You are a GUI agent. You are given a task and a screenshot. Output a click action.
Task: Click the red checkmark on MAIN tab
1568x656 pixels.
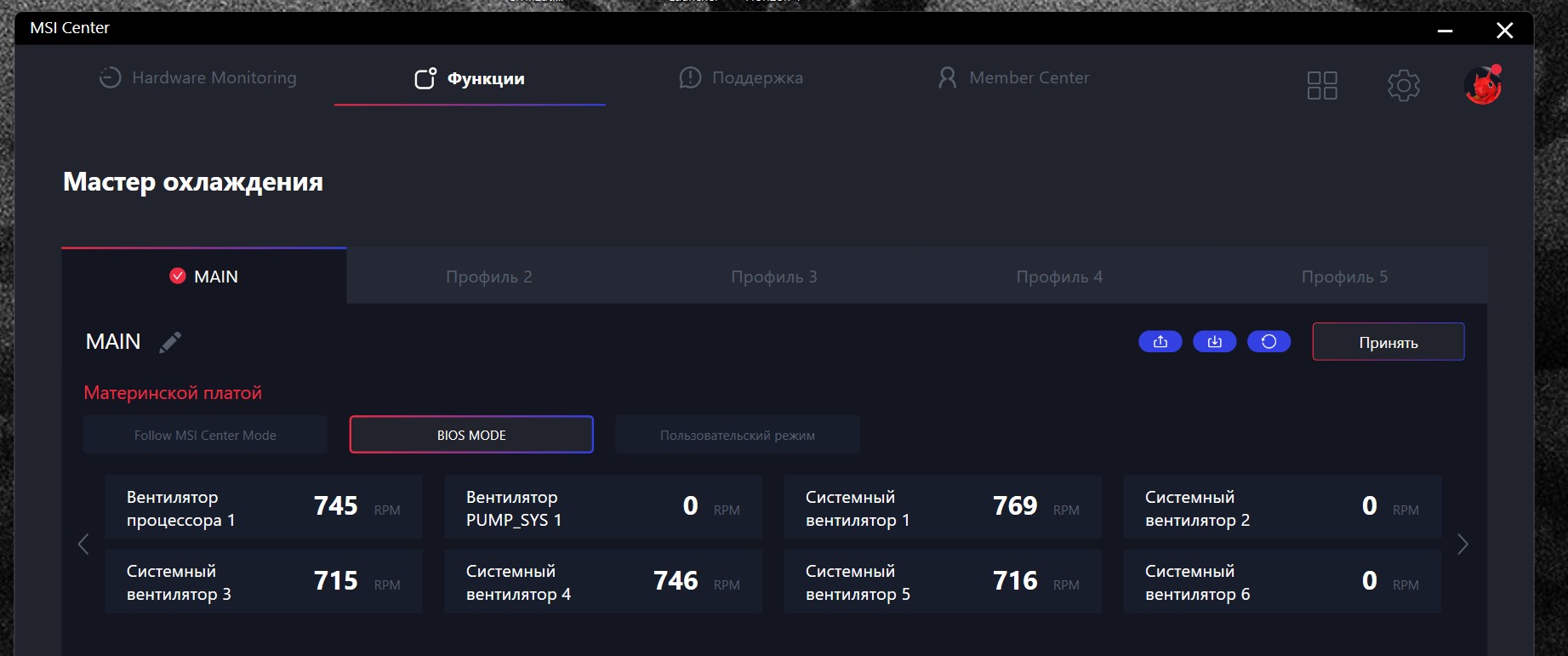coord(178,276)
